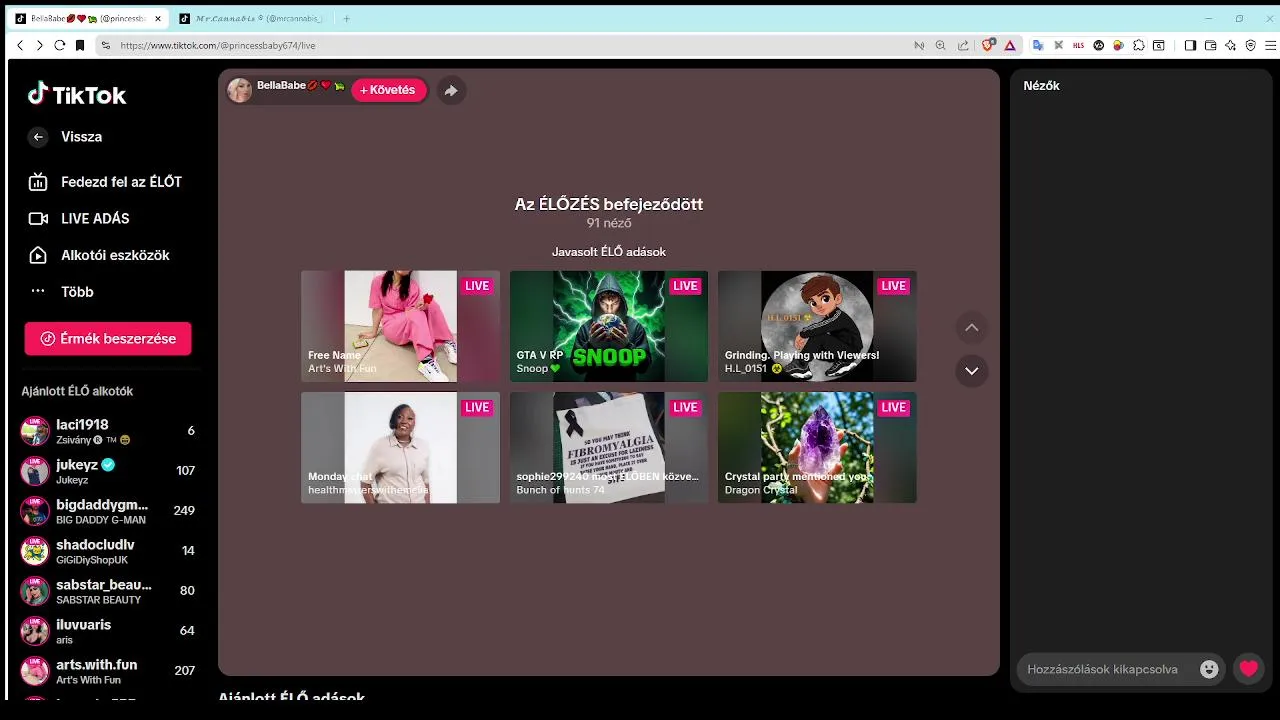Open Brave Shields lion icon
1280x720 pixels.
pyautogui.click(x=988, y=45)
